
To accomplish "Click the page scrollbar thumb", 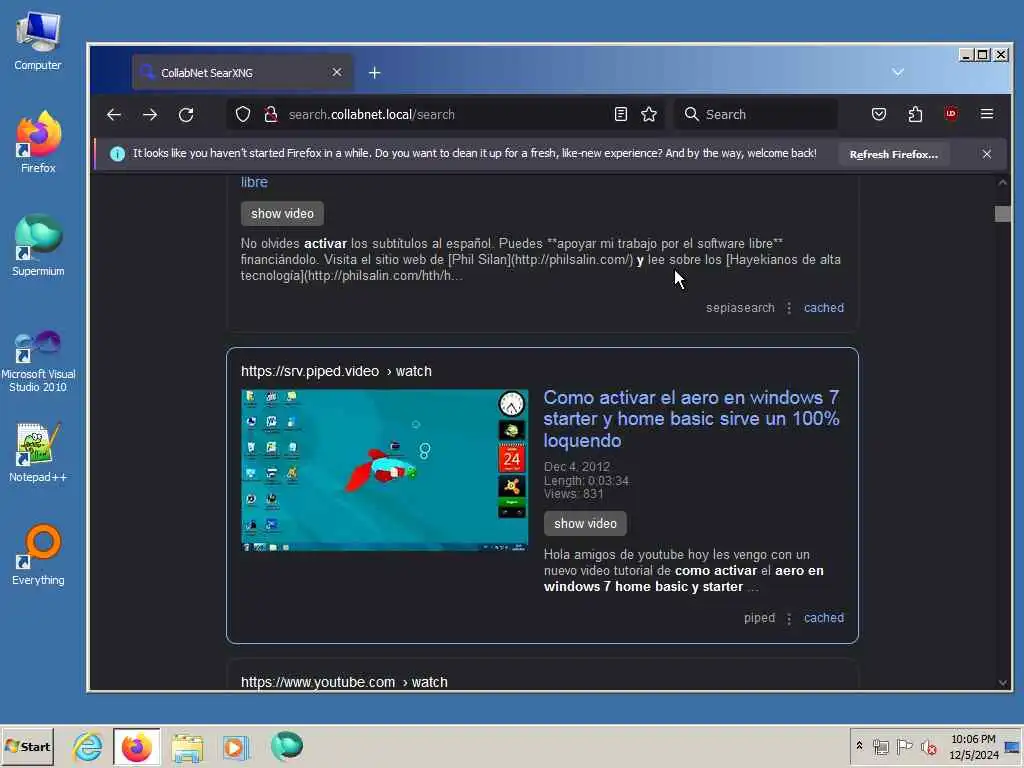I will tap(1002, 214).
